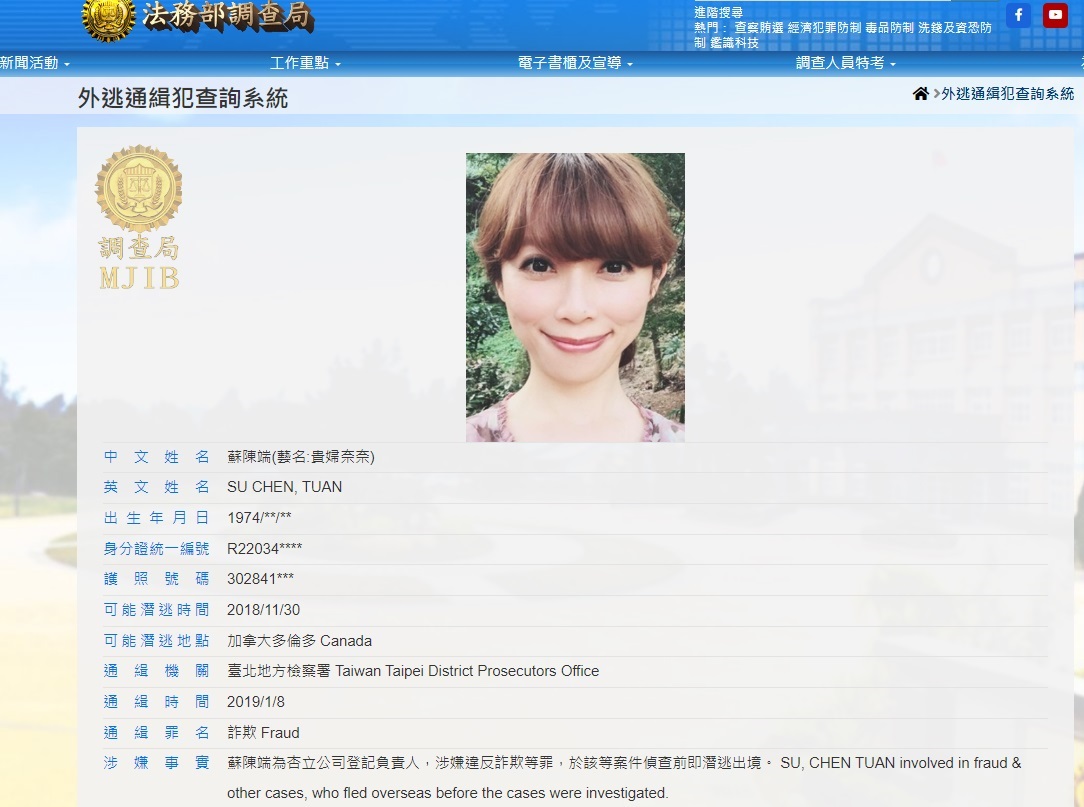Click the hot keyword 鑑識科技
Viewport: 1084px width, 807px height.
734,43
